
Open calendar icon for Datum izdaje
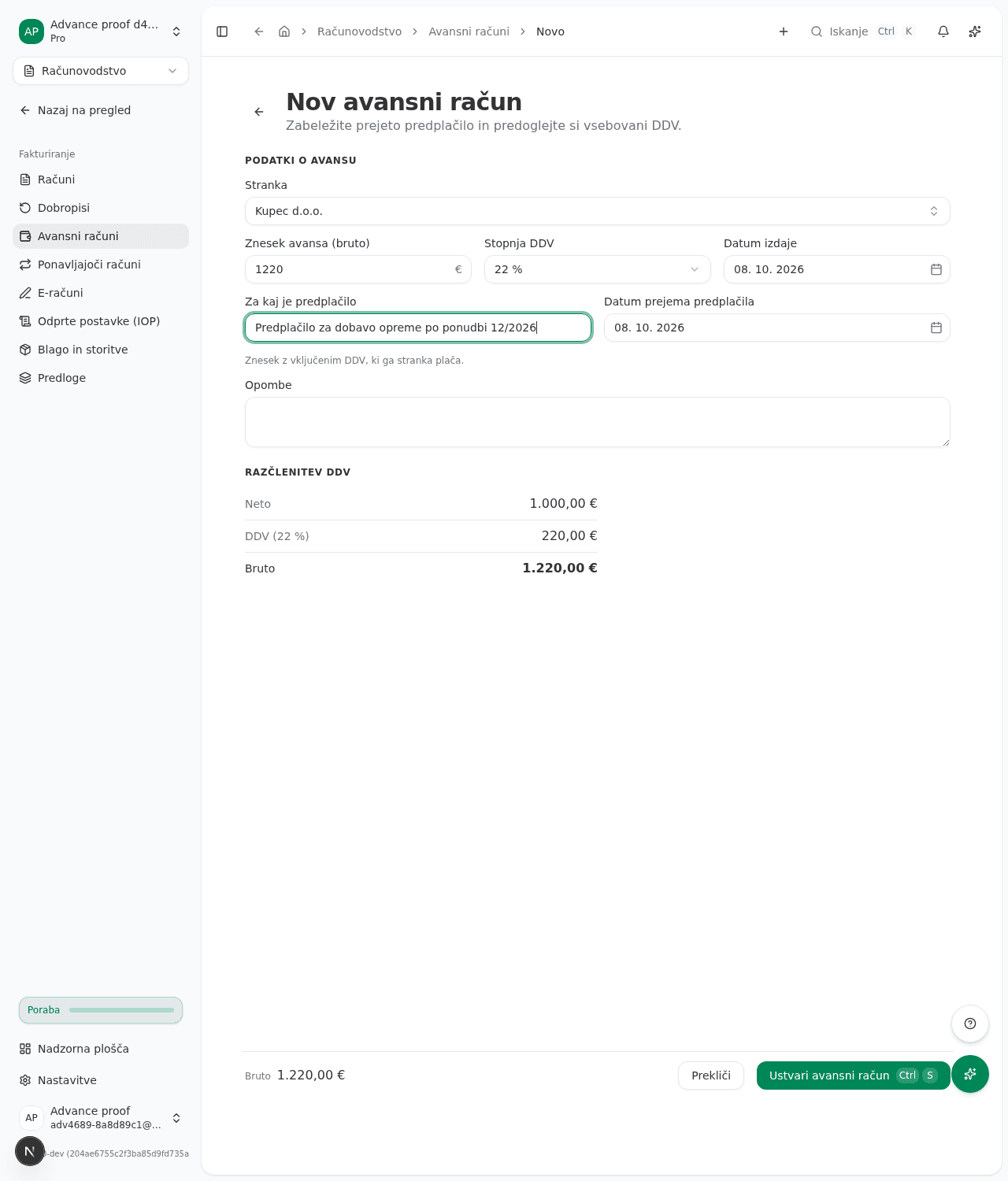[x=936, y=269]
